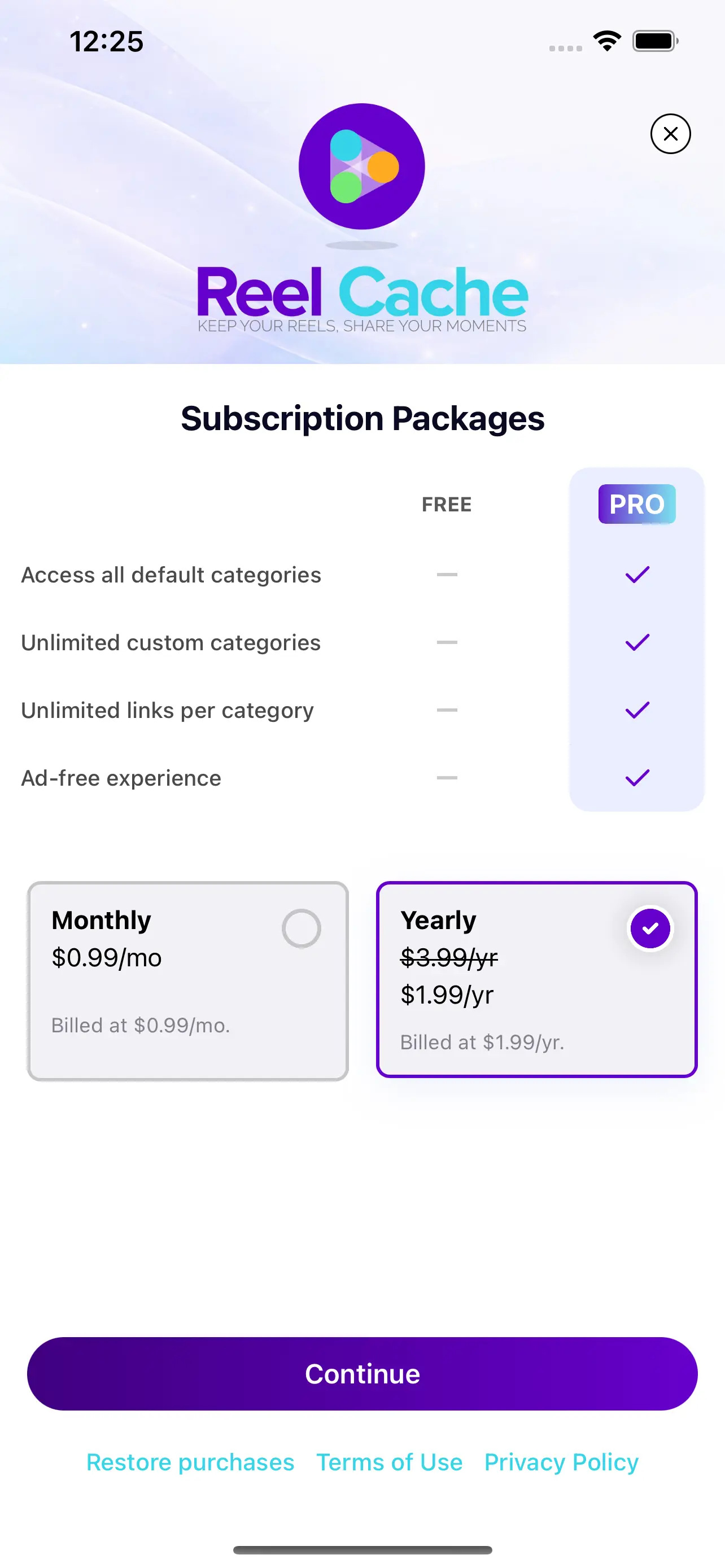The height and width of the screenshot is (1568, 725).
Task: Tap the Wi-Fi status icon
Action: pos(607,41)
